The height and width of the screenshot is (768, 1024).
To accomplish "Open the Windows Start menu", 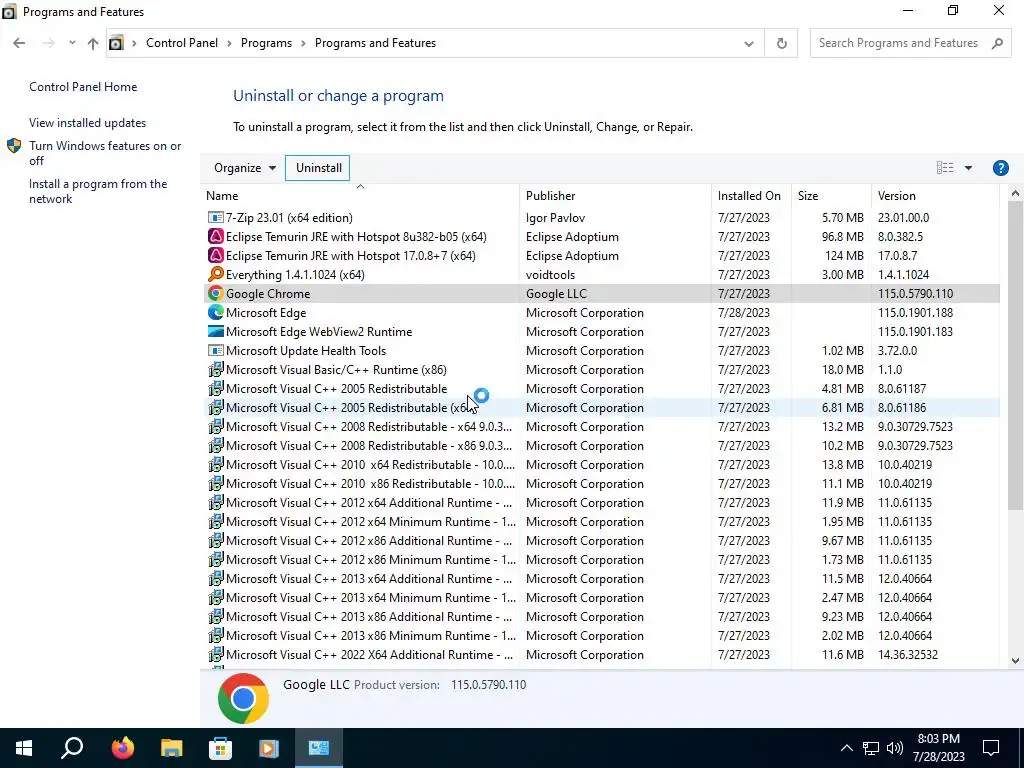I will coord(24,748).
